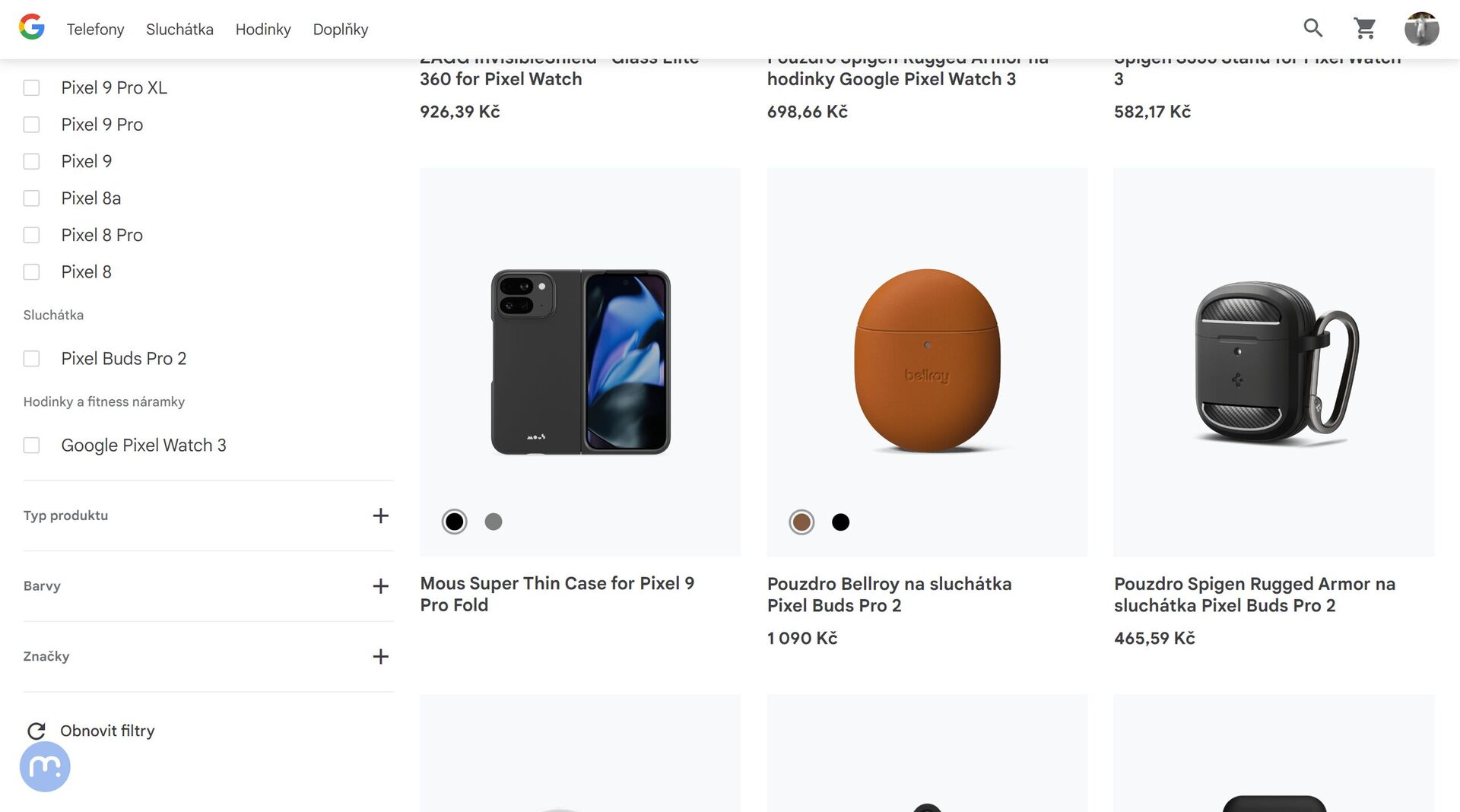Go to the Sluchátka menu

179,30
